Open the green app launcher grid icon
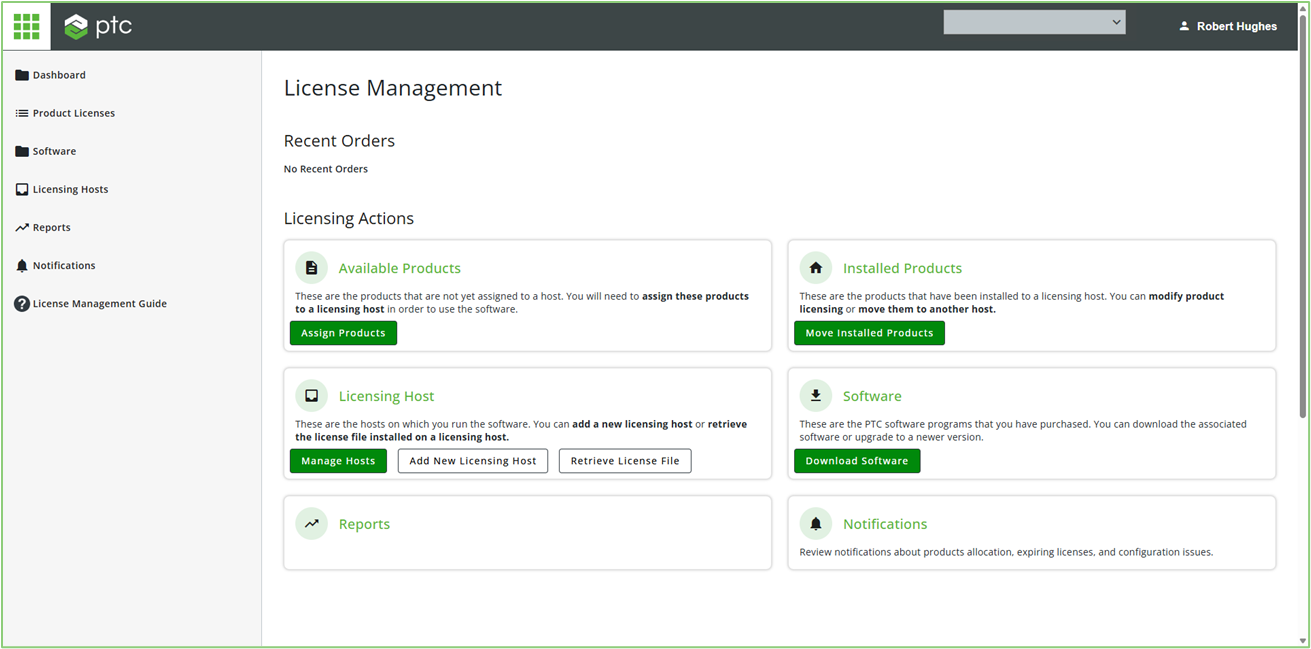 (x=26, y=26)
